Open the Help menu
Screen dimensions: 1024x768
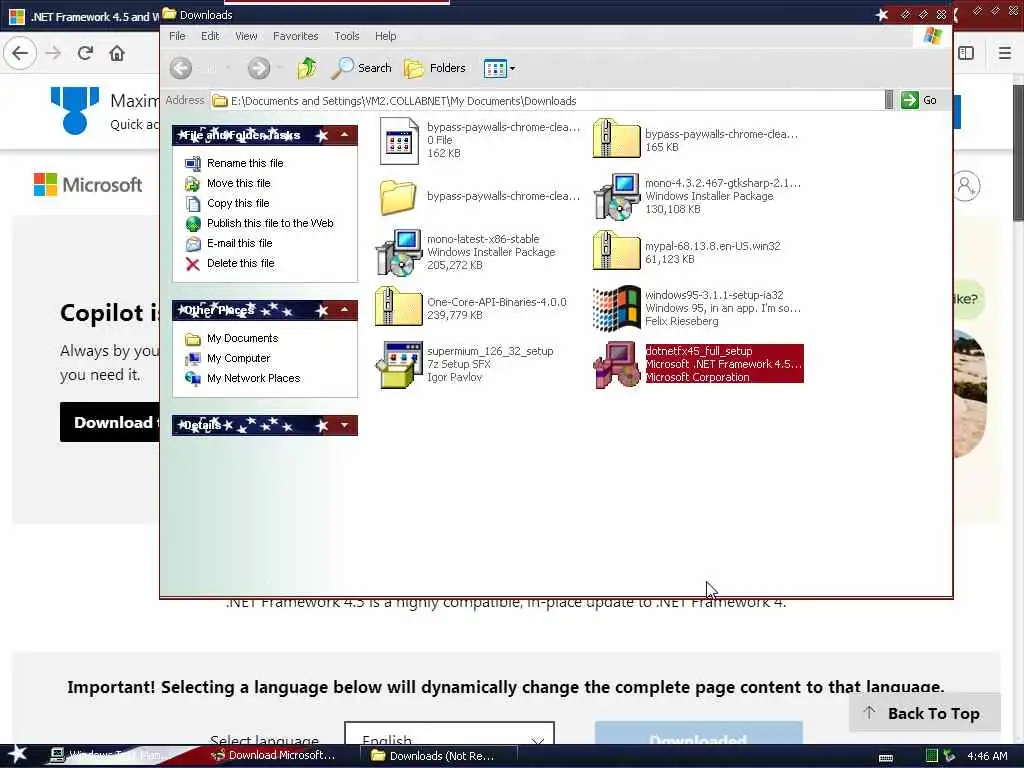(x=385, y=36)
